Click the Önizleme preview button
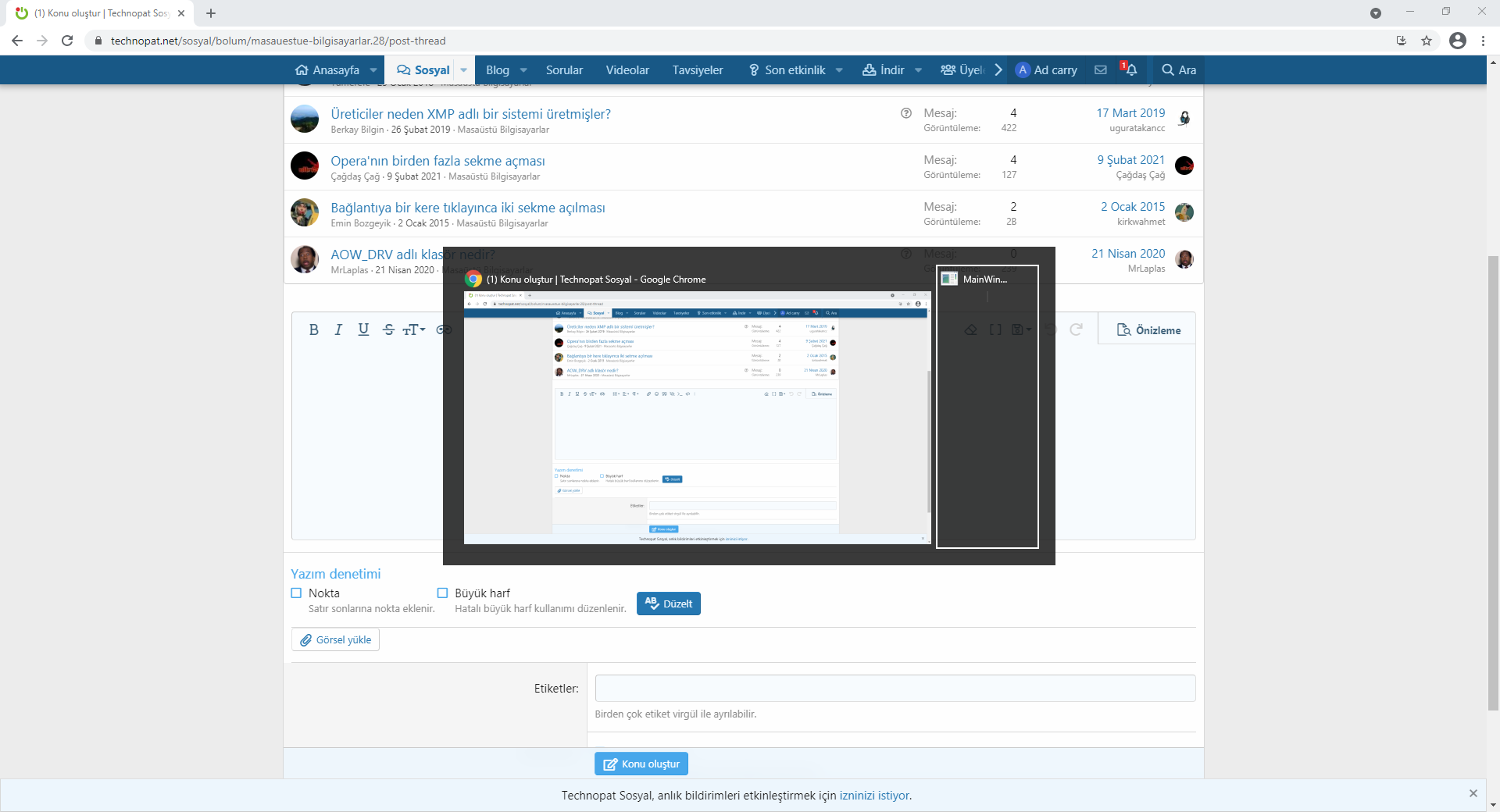Image resolution: width=1500 pixels, height=812 pixels. coord(1148,330)
